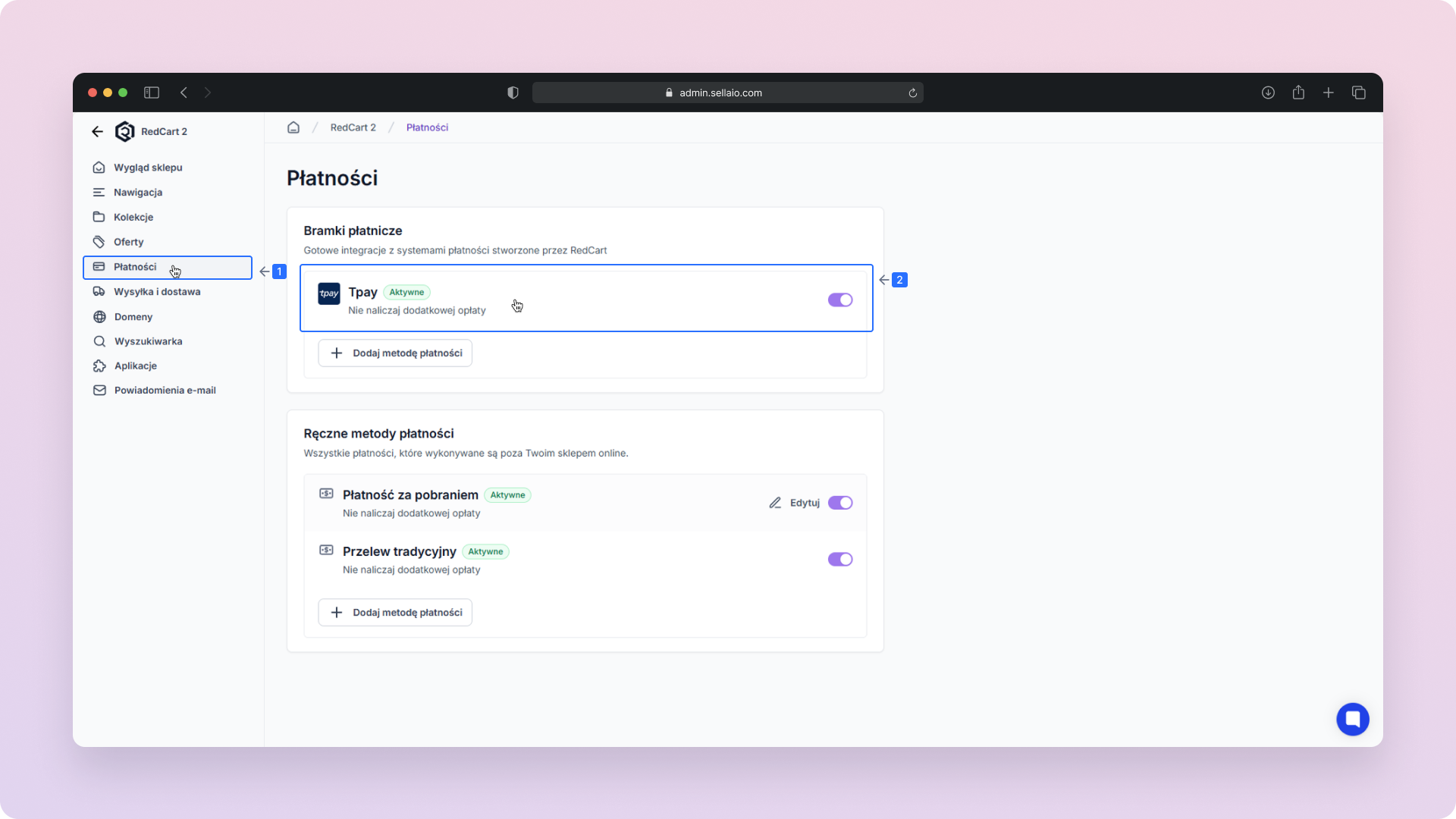Click the Tpay logo icon

[329, 293]
